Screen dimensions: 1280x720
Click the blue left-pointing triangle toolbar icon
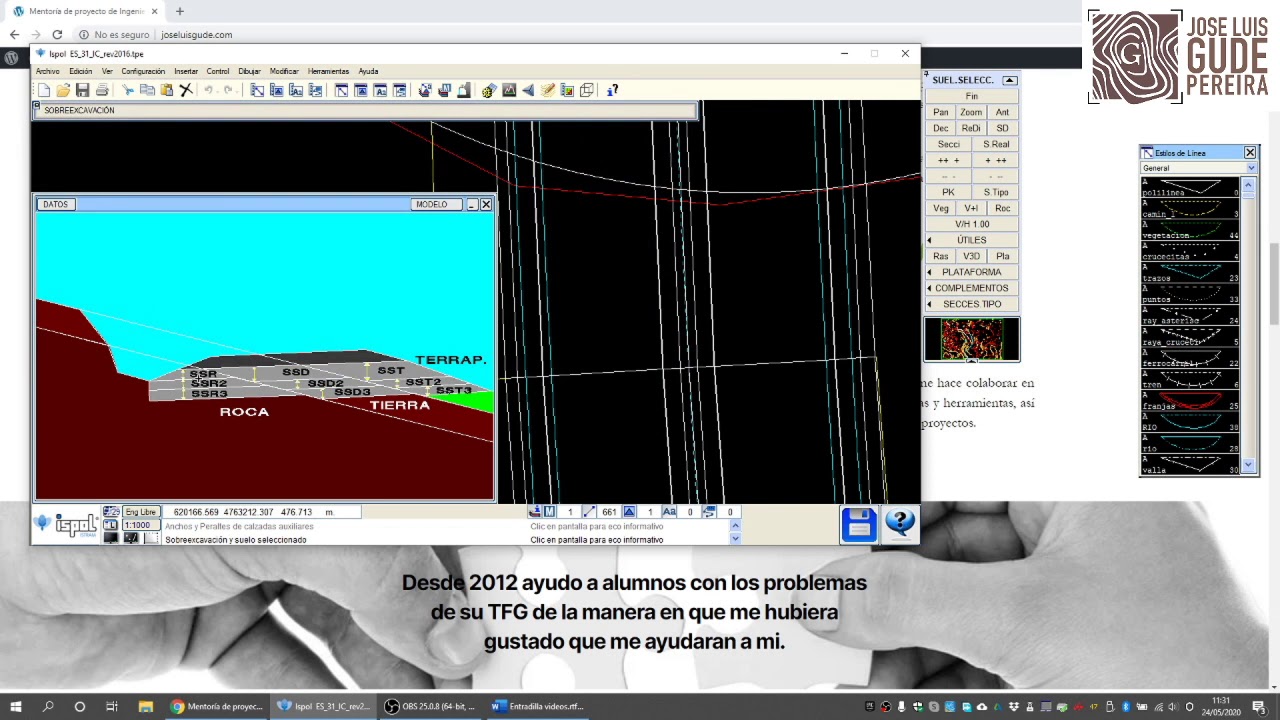pos(528,90)
